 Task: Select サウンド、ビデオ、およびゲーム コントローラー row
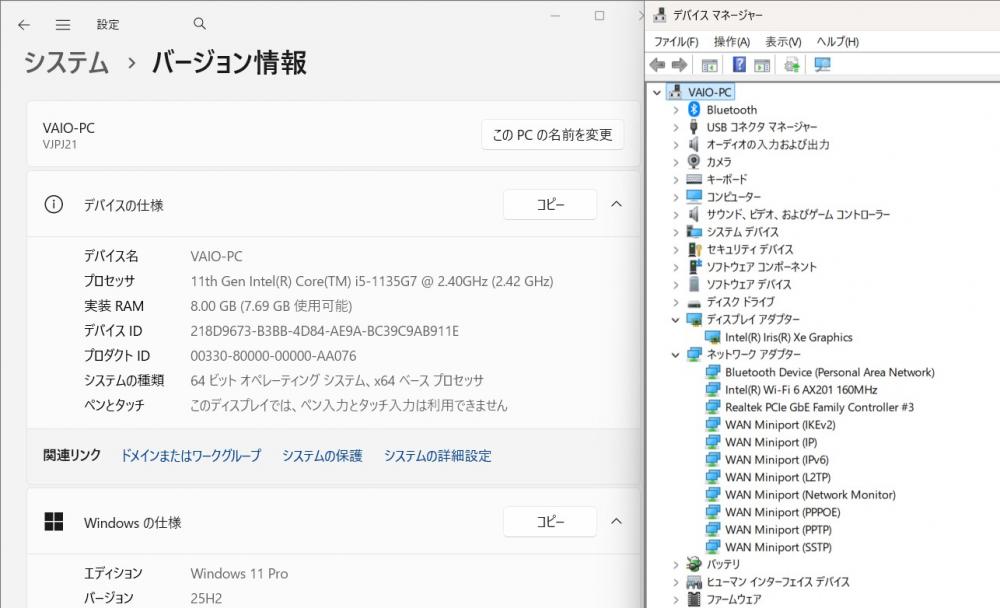pyautogui.click(x=798, y=214)
